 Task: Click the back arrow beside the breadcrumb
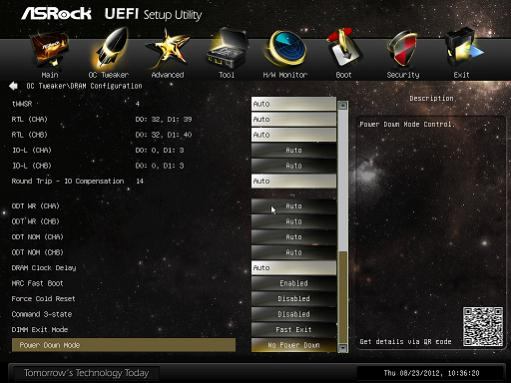pos(13,86)
